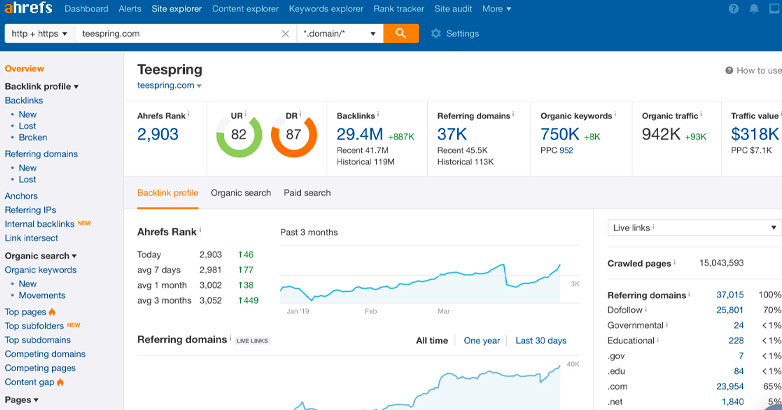
Task: Open Overview in sidebar
Action: click(24, 69)
